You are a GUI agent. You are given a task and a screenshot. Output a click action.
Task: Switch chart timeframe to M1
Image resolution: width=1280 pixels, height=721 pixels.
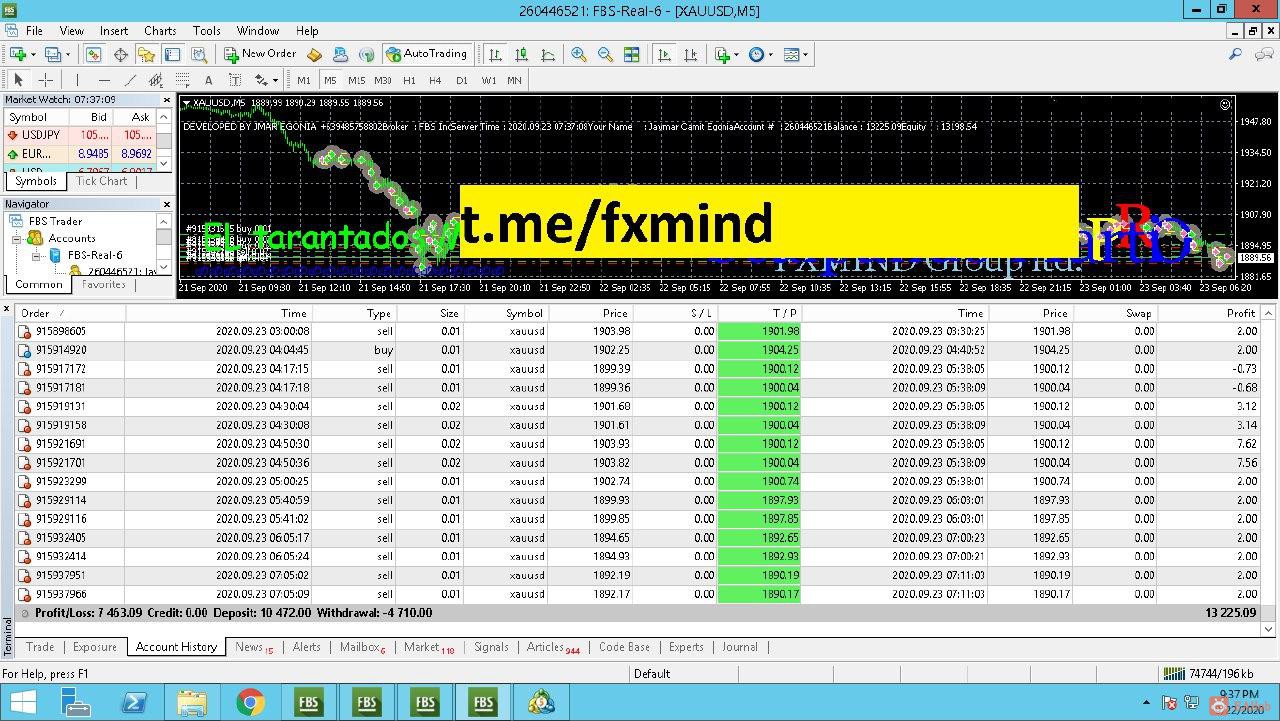coord(304,80)
